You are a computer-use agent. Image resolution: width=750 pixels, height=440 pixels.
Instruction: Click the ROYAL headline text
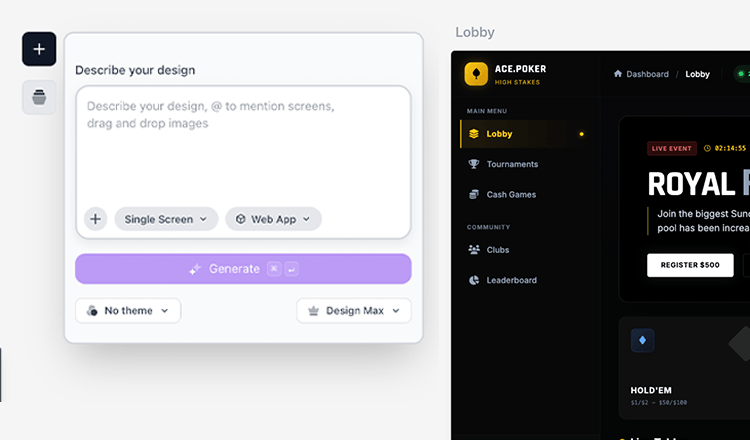pos(691,185)
